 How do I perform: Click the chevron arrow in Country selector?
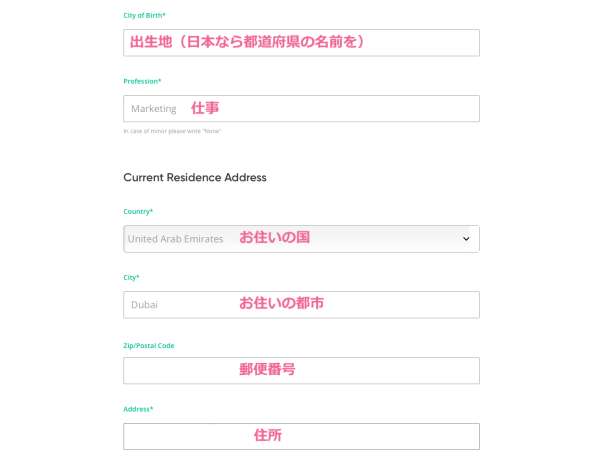coord(466,239)
